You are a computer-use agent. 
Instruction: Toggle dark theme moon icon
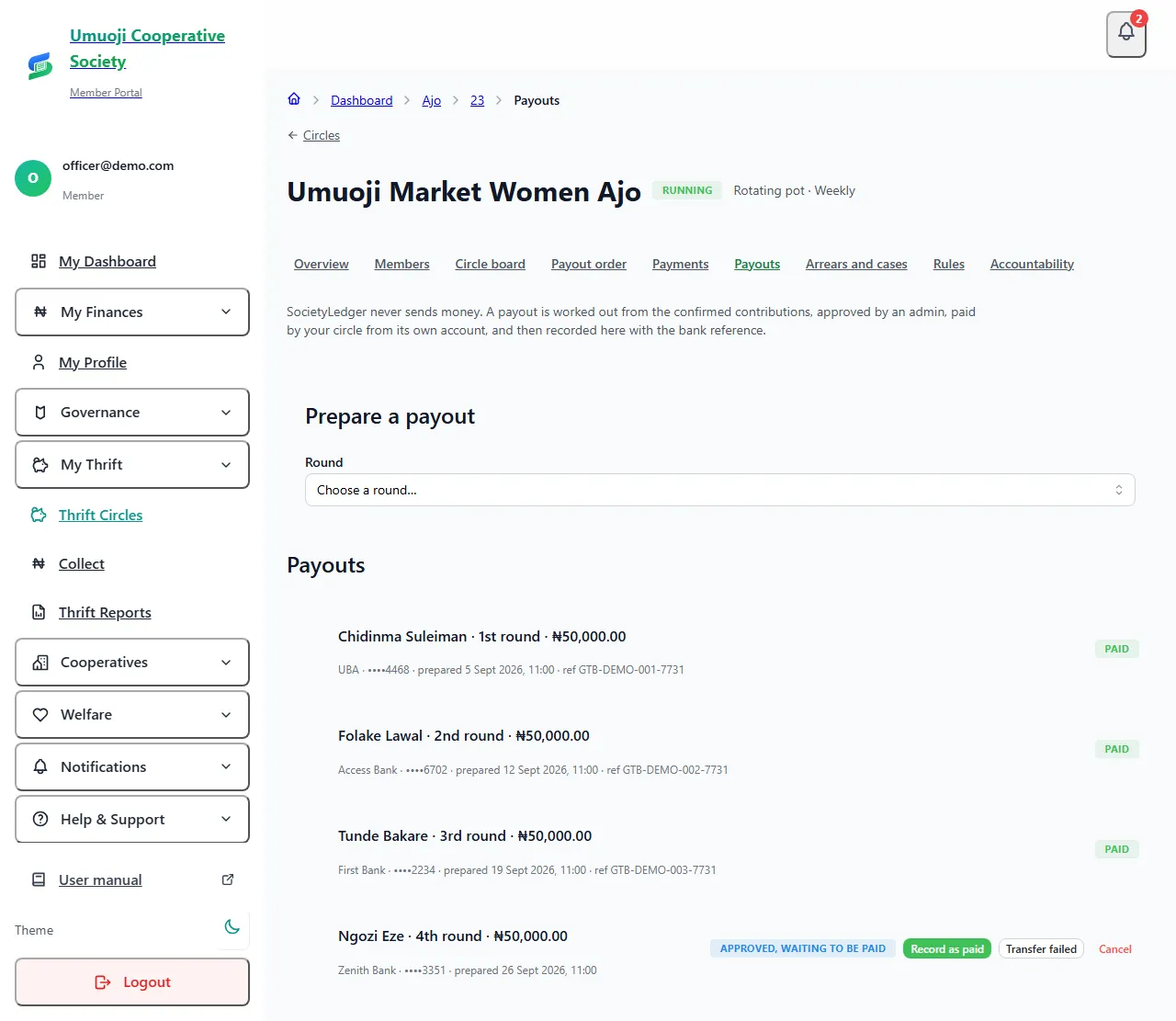click(x=232, y=927)
